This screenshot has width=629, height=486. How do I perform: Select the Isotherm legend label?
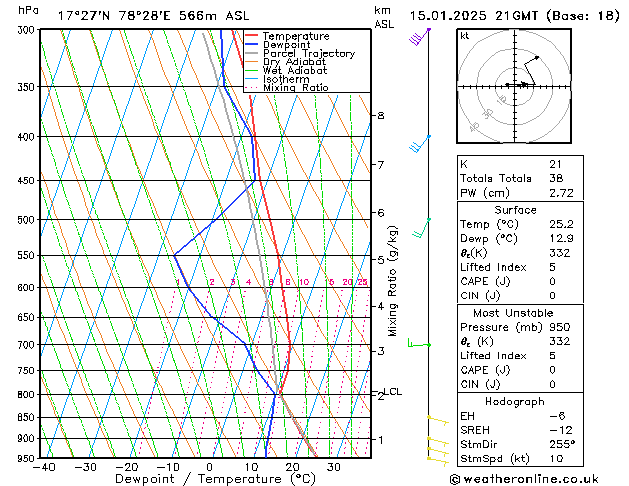point(286,79)
